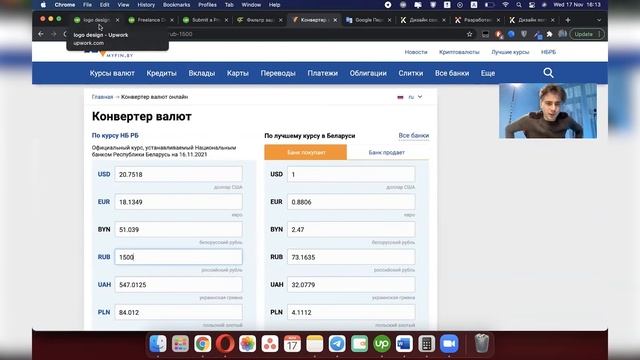Image resolution: width=640 pixels, height=360 pixels.
Task: Focus the best-rate EUR field 0.8806
Action: [x=351, y=202]
